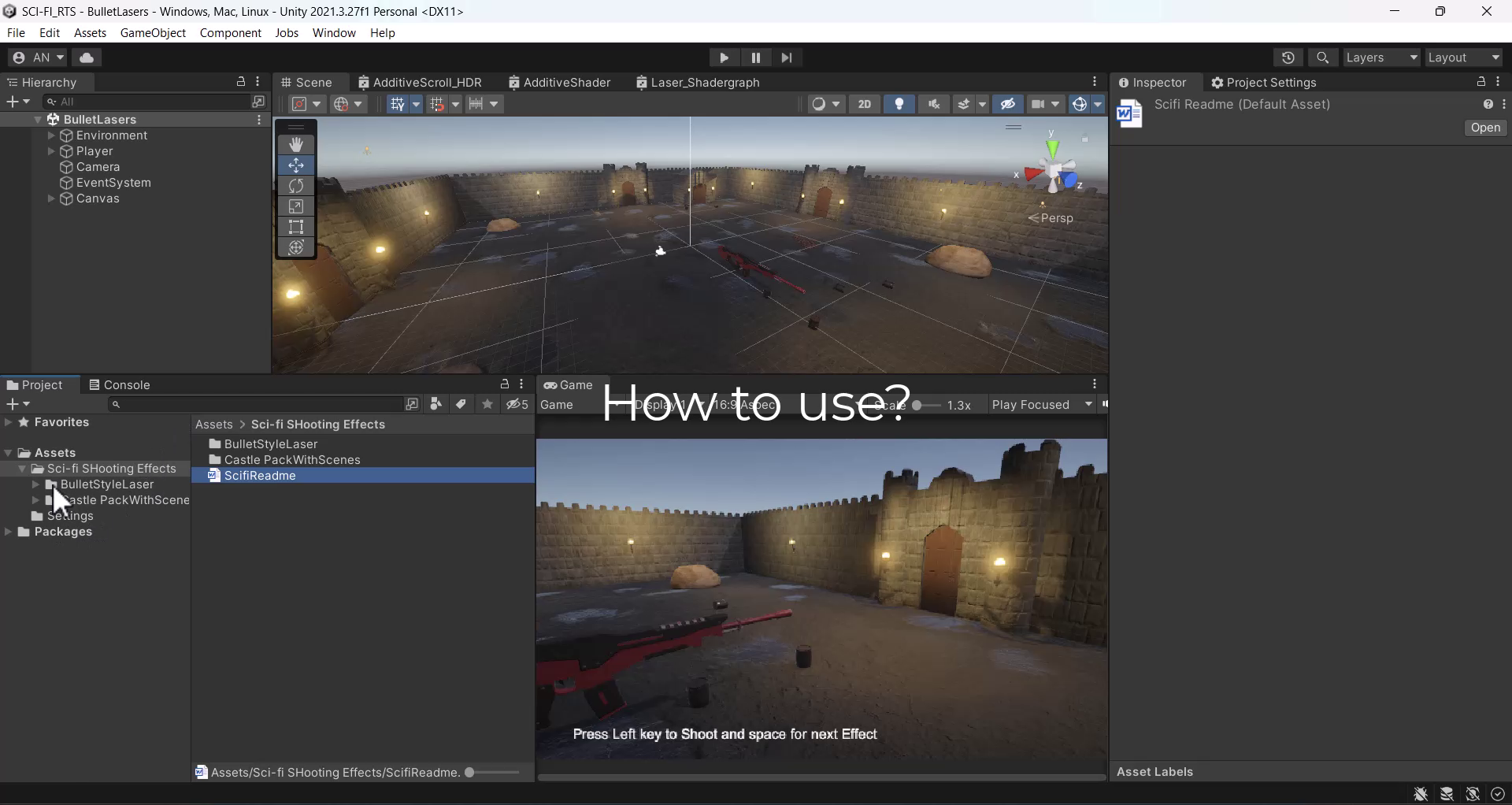
Task: Open the Layers dropdown
Action: click(x=1382, y=57)
